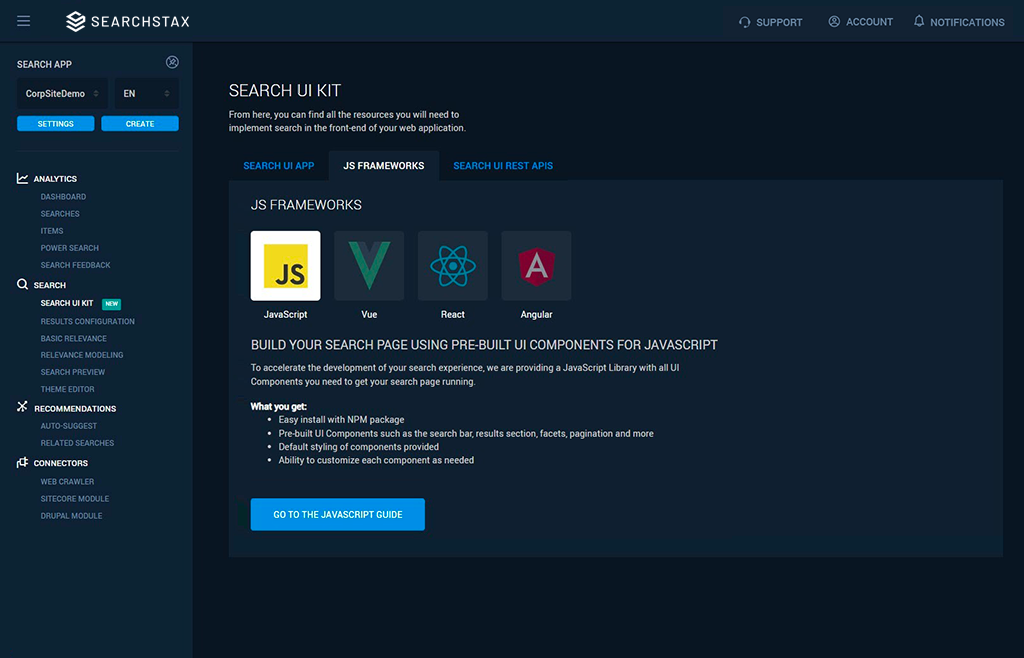Image resolution: width=1024 pixels, height=658 pixels.
Task: Select the Vue framework tile
Action: pos(368,266)
